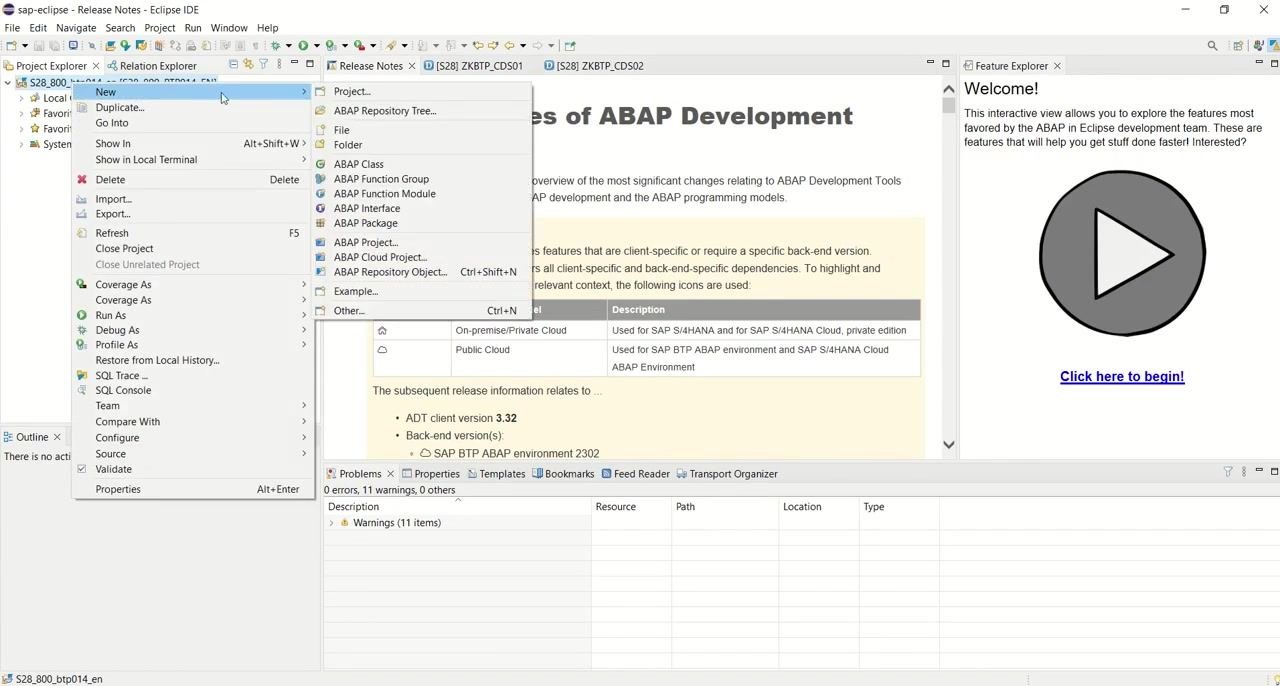Click the 'Click here to begin!' link
This screenshot has height=686, width=1280.
[x=1122, y=377]
